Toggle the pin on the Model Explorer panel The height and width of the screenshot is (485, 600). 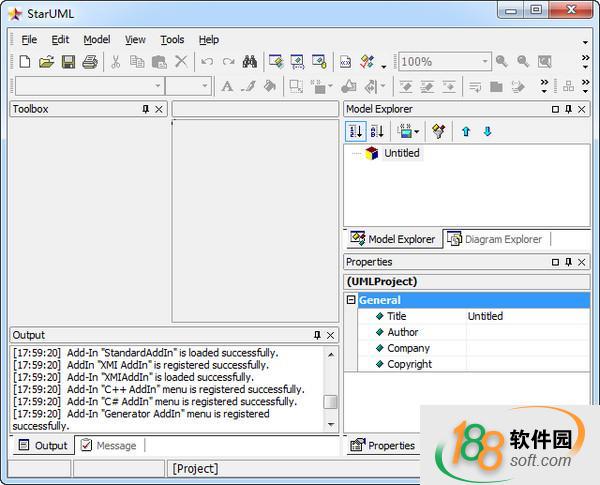pyautogui.click(x=568, y=109)
